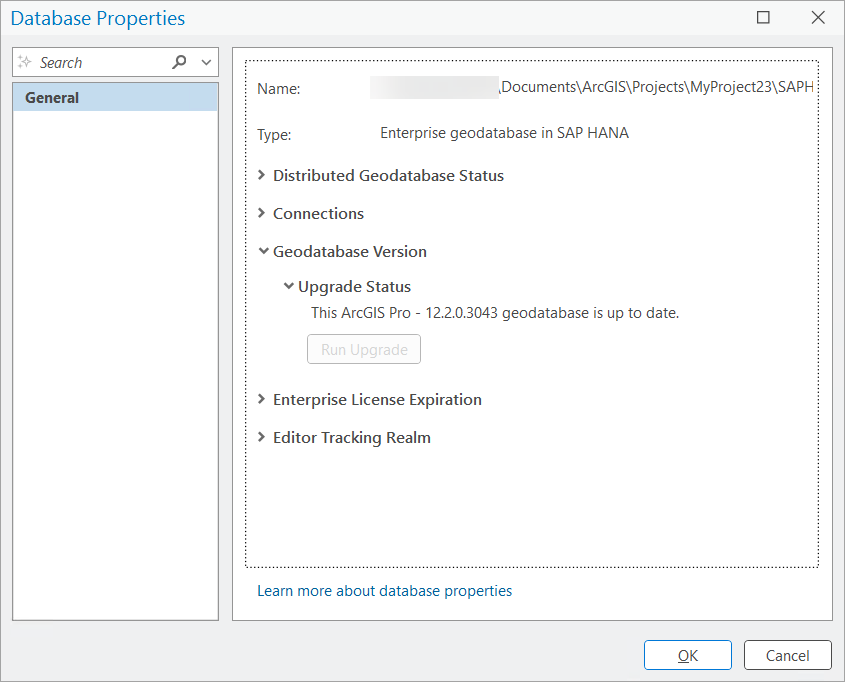Confirm with the OK button
The image size is (845, 682).
pos(688,655)
